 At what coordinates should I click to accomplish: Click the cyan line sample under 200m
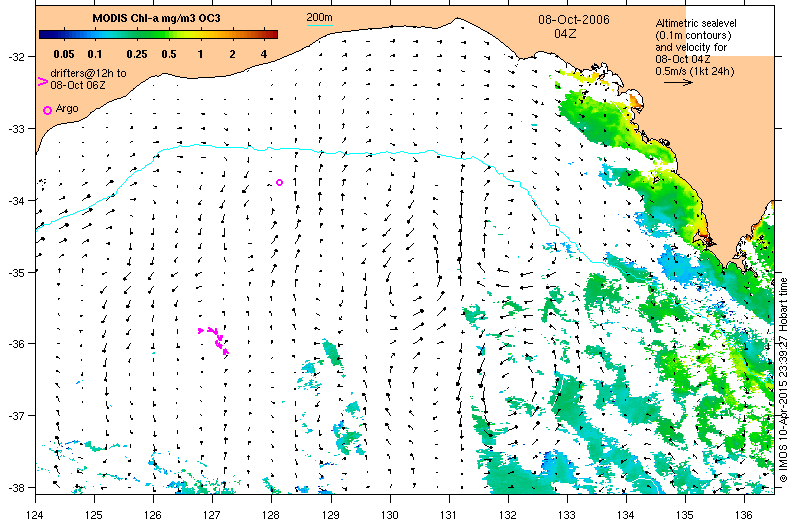pyautogui.click(x=319, y=25)
